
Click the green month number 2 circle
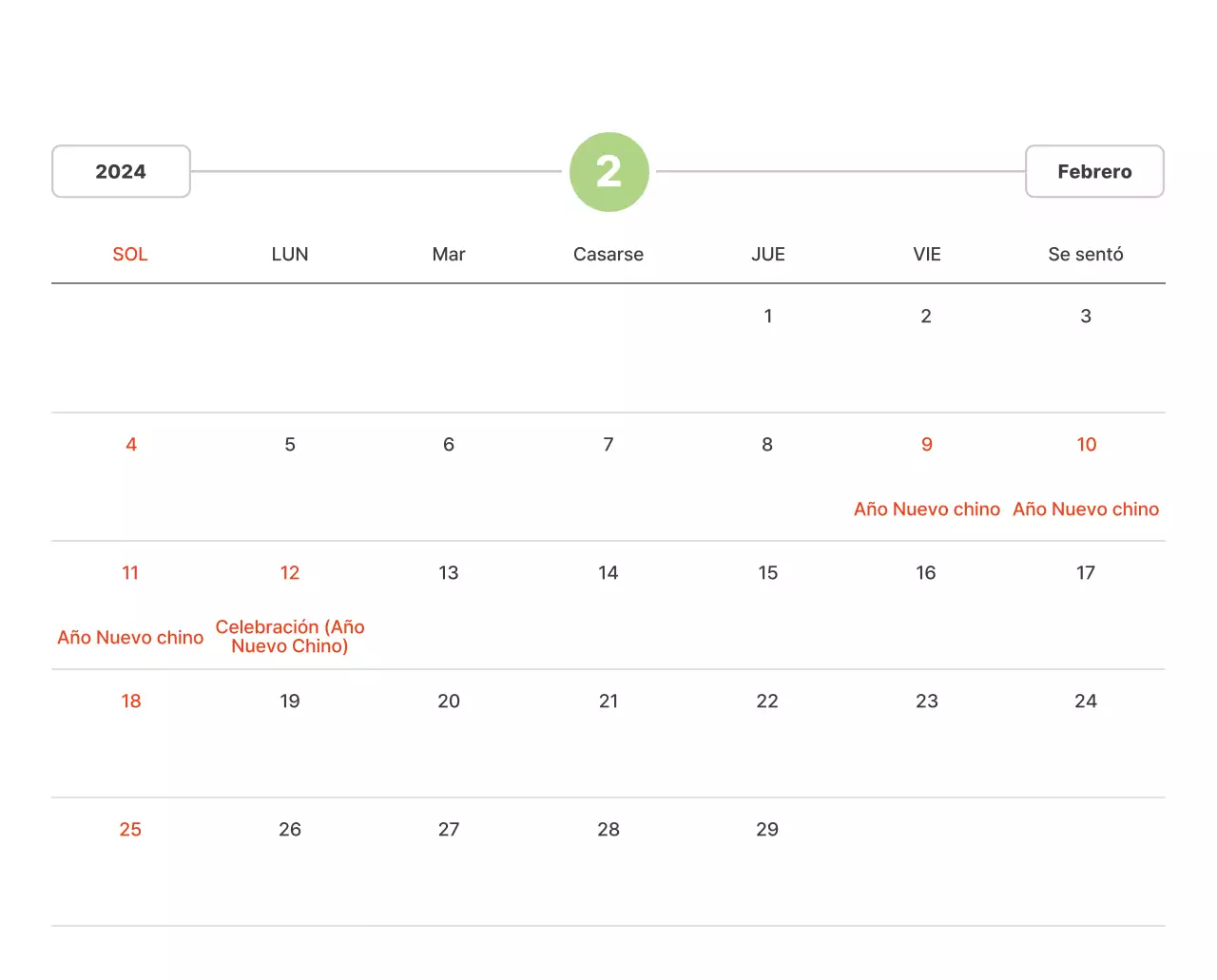[608, 172]
